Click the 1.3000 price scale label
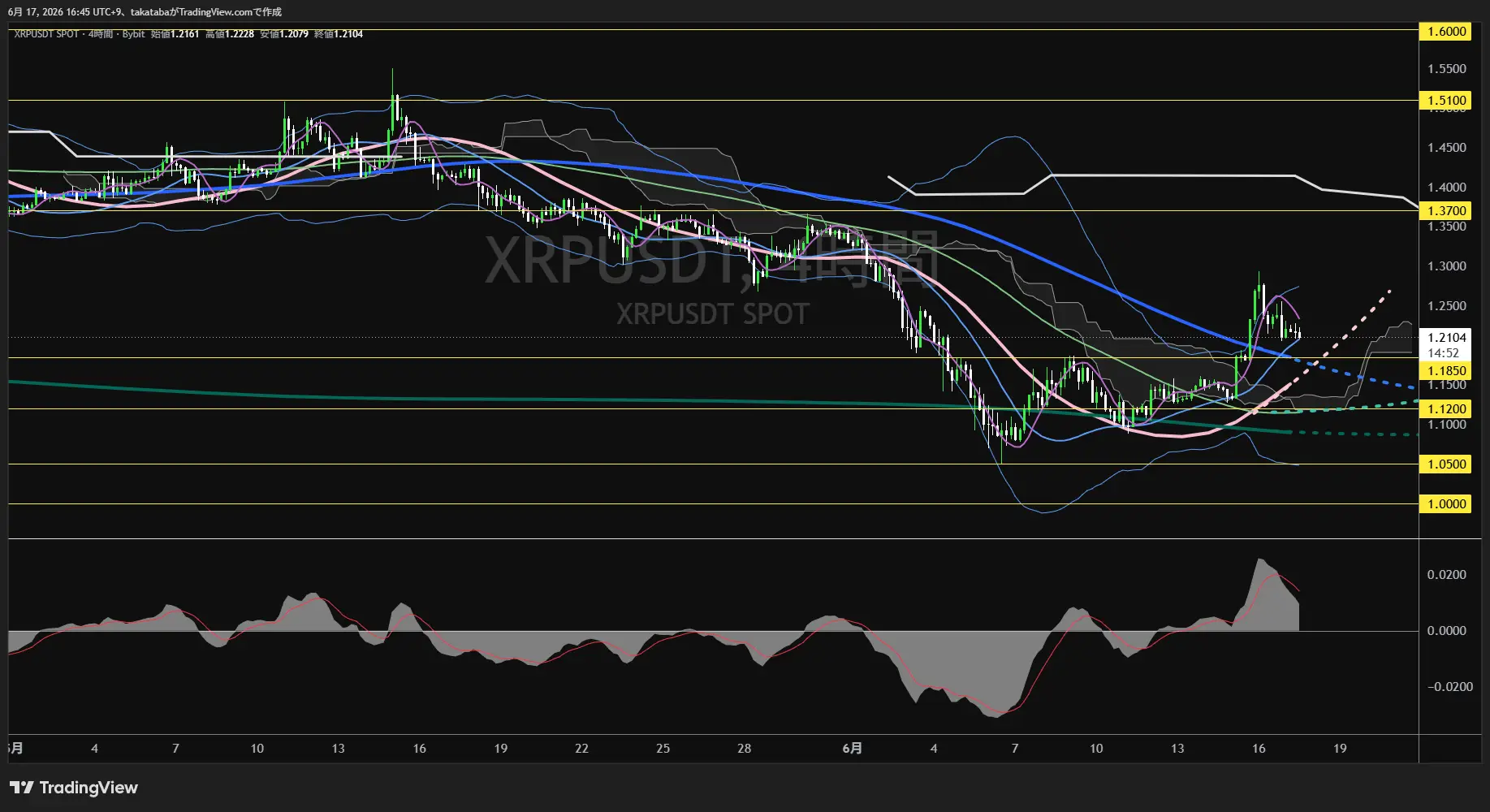Viewport: 1490px width, 812px height. [1447, 266]
